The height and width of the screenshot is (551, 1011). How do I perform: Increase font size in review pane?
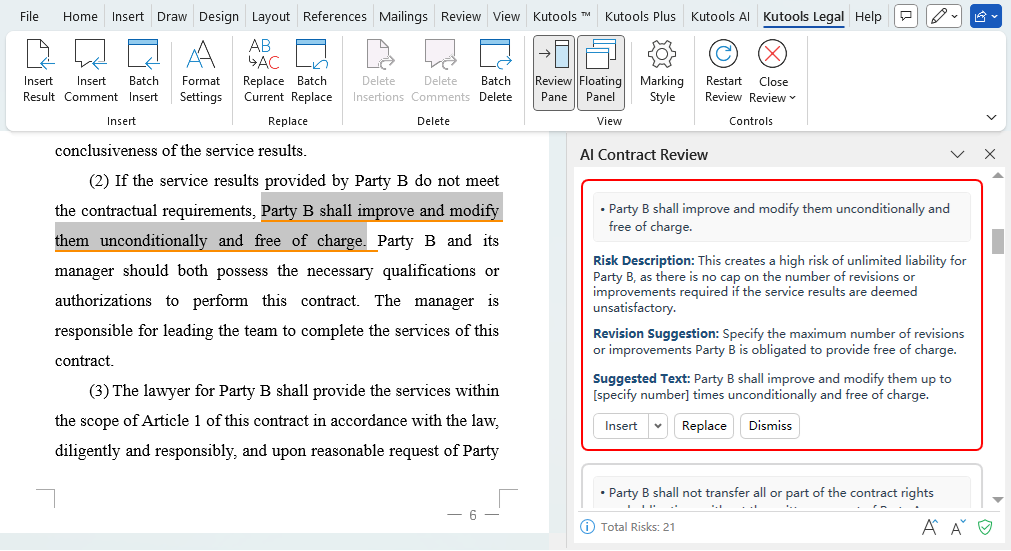pos(929,527)
